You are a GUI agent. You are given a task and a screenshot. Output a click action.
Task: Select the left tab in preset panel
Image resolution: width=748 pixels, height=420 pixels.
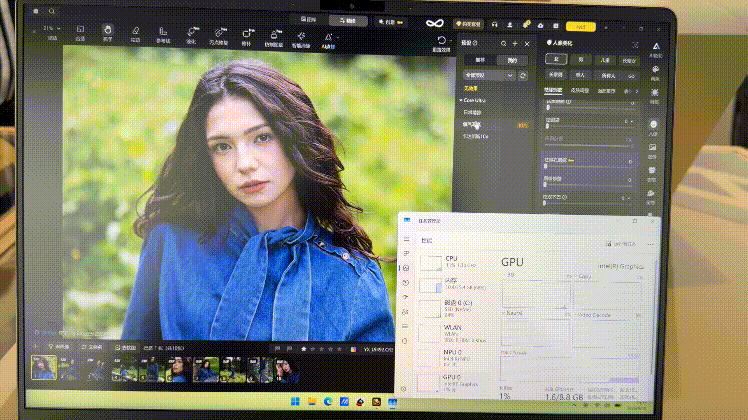(x=479, y=60)
